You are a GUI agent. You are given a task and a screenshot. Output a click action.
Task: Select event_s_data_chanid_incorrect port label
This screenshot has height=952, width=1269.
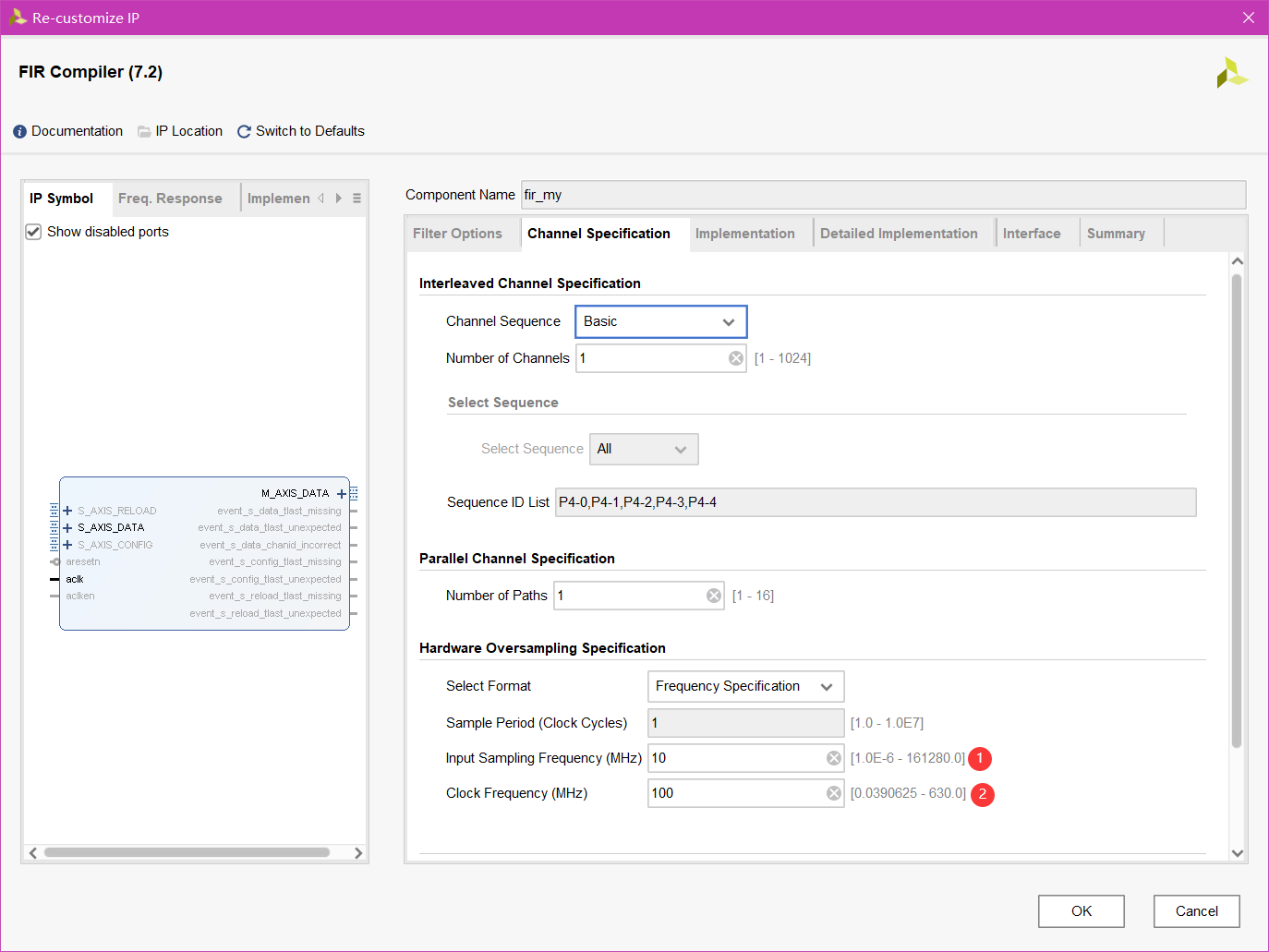click(271, 546)
